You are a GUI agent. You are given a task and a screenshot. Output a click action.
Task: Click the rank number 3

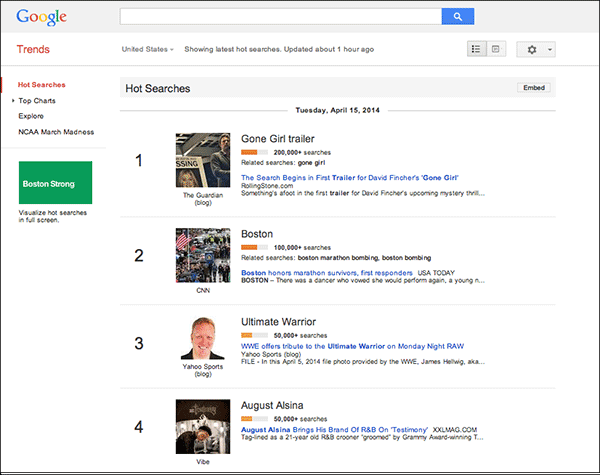point(139,343)
